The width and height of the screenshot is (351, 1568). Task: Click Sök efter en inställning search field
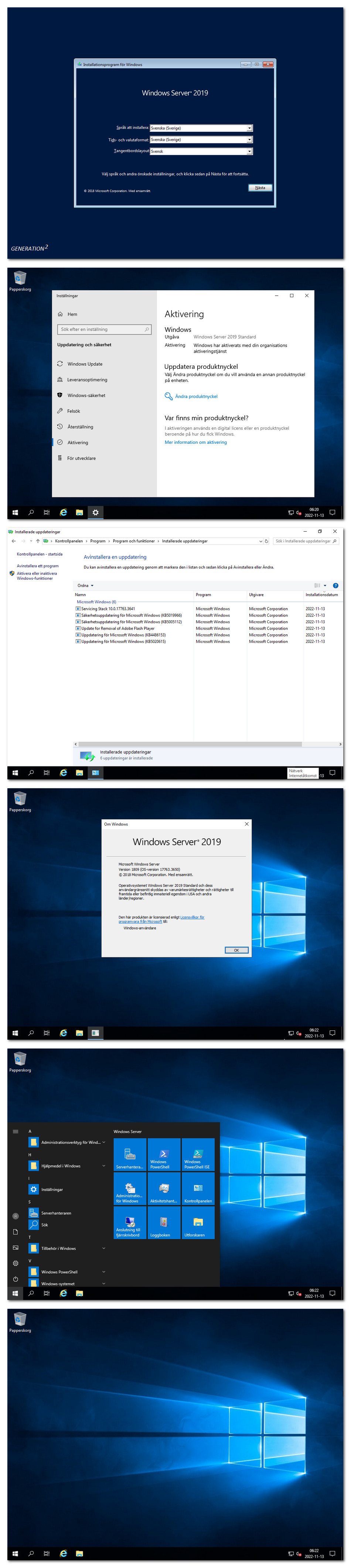104,329
